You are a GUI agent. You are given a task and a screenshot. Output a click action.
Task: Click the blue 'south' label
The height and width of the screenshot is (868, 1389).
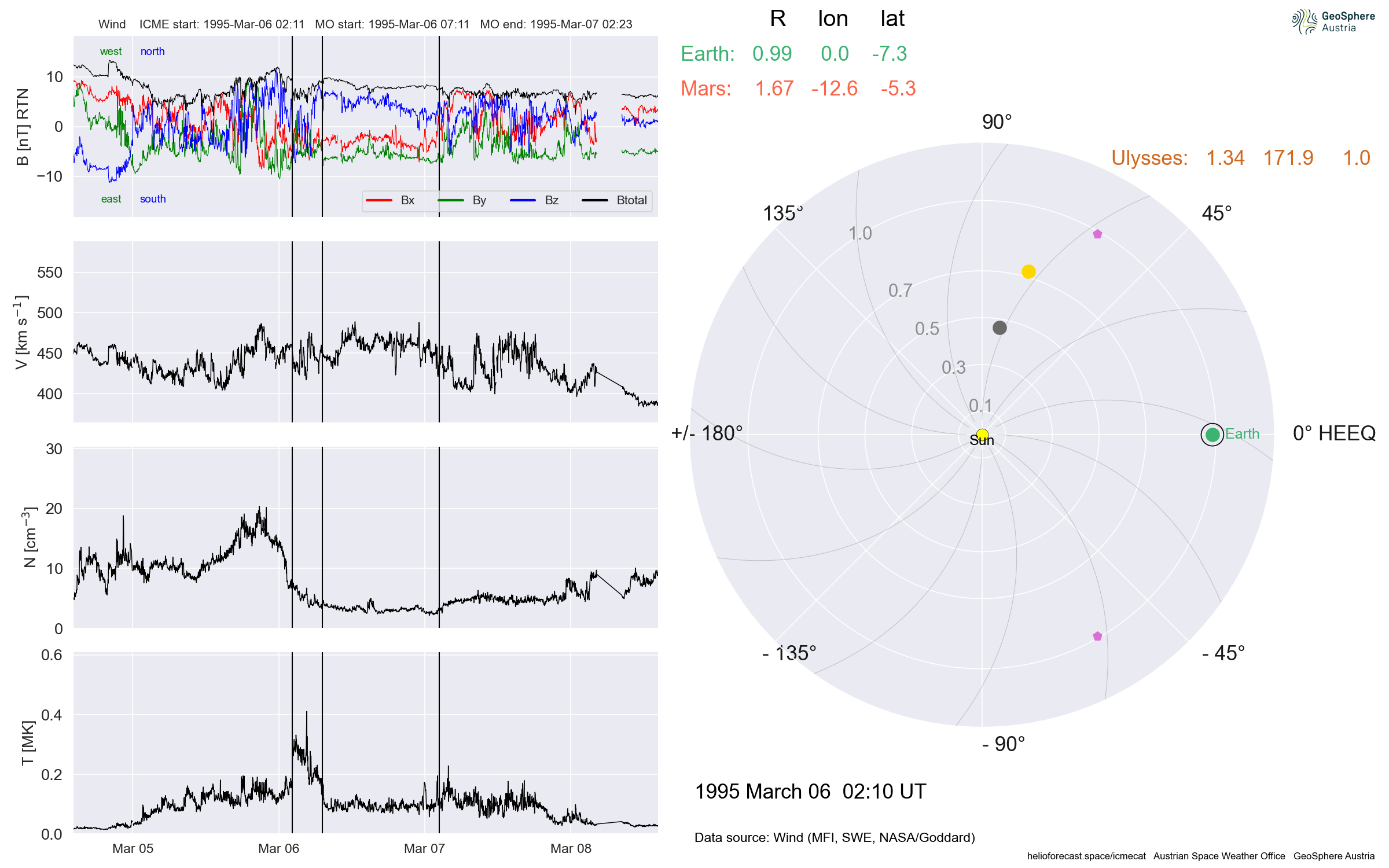pyautogui.click(x=153, y=199)
